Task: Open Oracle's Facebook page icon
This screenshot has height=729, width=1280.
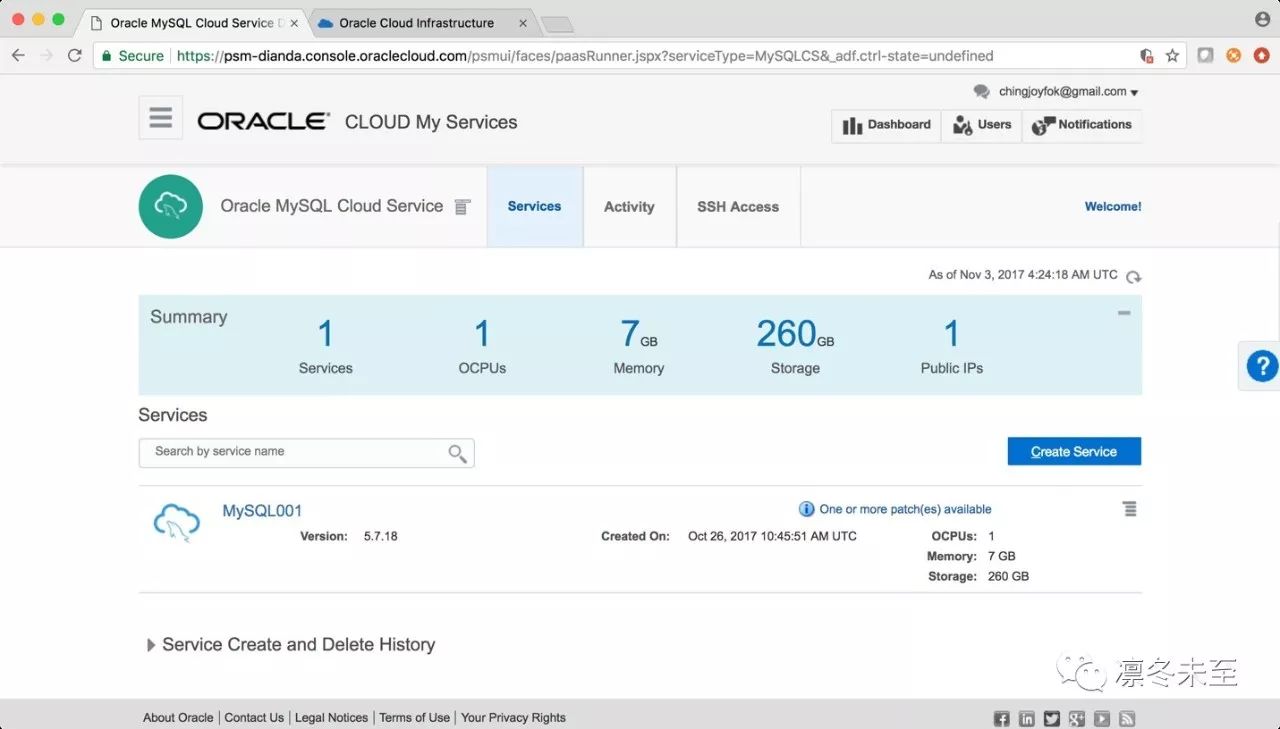Action: tap(1001, 718)
